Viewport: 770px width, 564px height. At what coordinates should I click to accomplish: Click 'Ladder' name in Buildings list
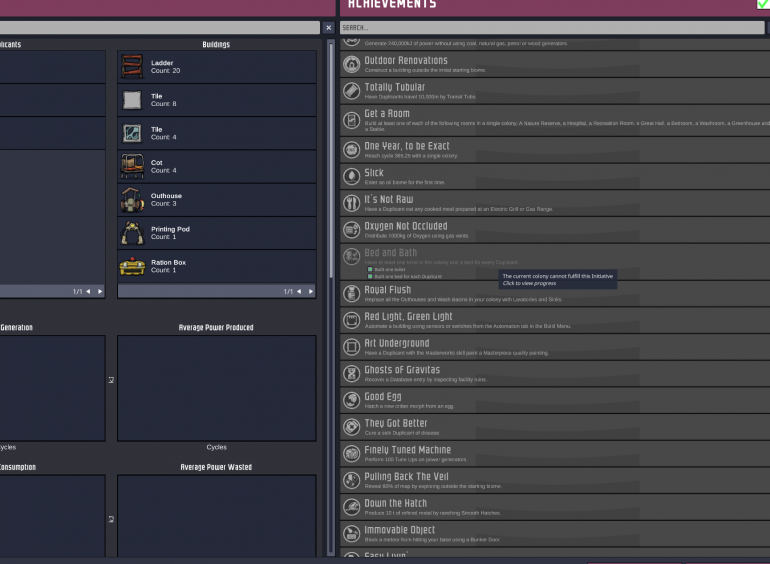pos(162,63)
